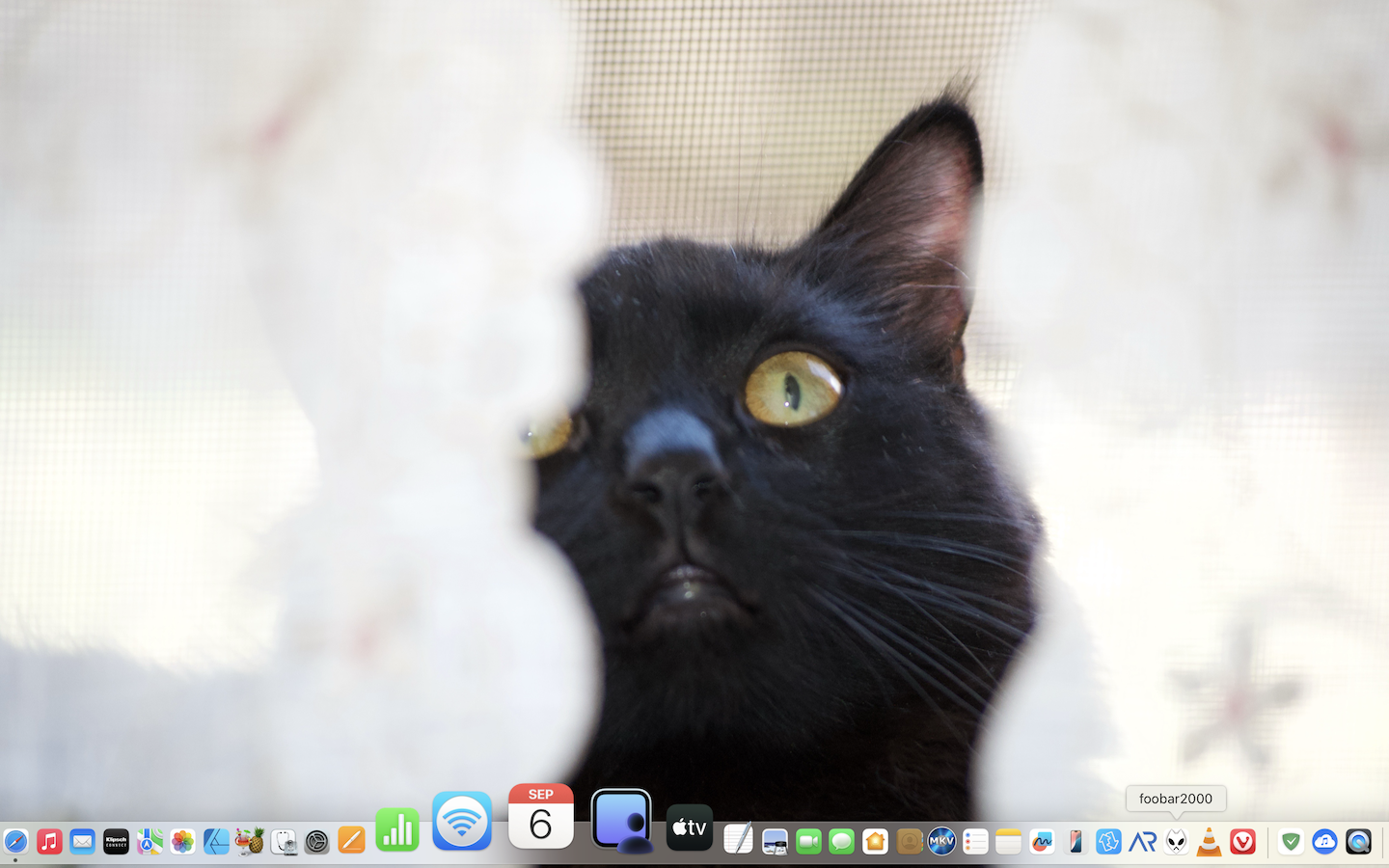Open Numbers green bar chart icon

[397, 830]
